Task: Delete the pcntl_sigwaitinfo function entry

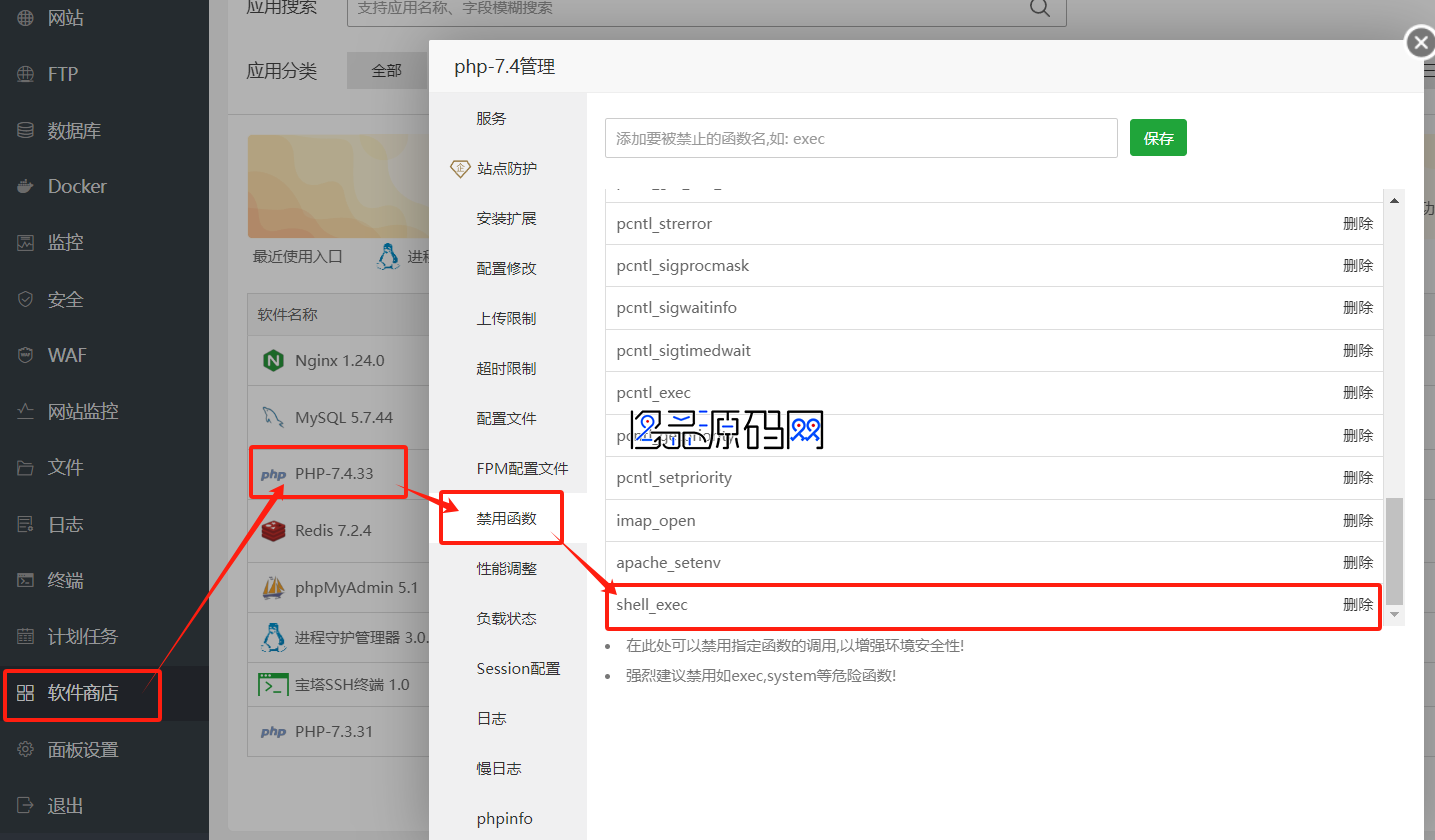Action: (1358, 308)
